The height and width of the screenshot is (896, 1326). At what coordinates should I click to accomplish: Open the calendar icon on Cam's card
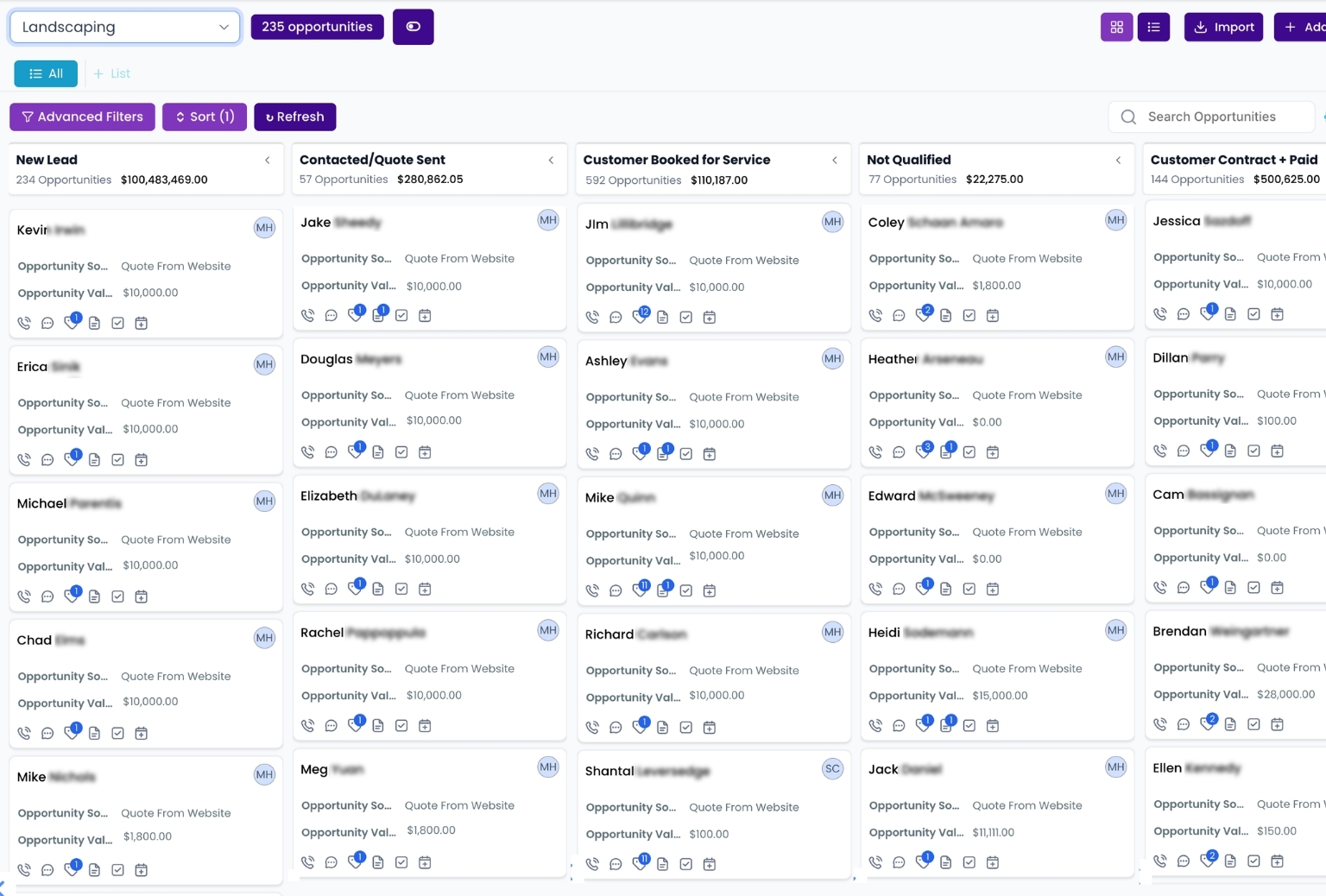(x=1278, y=587)
